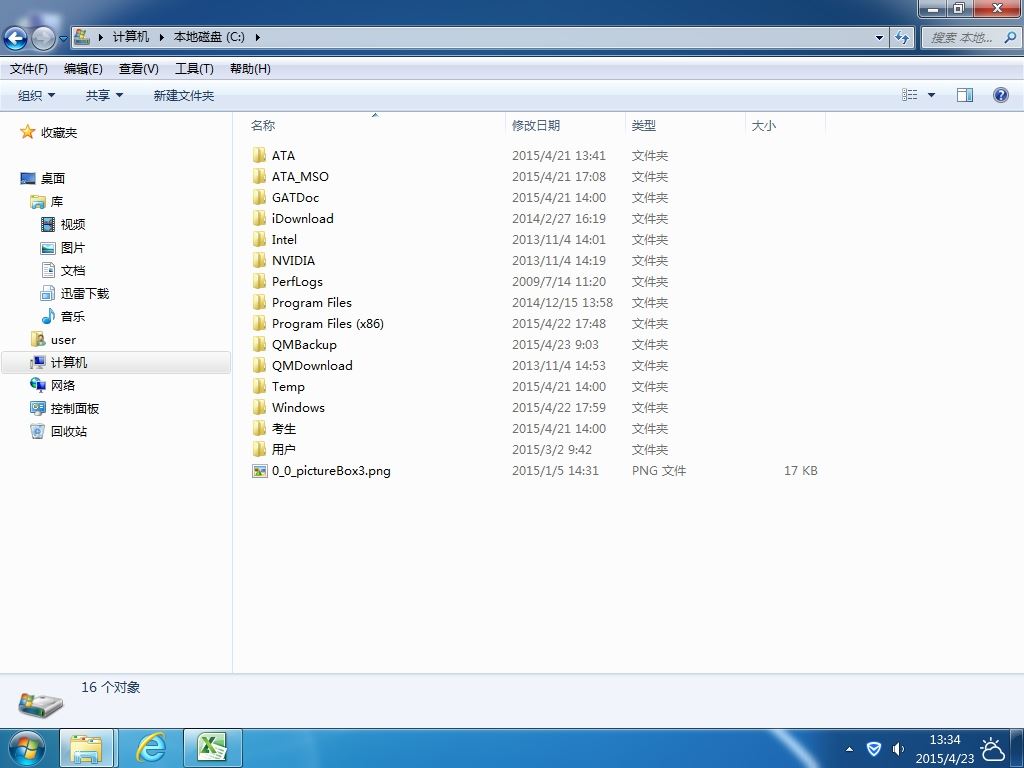Click 计算机 breadcrumb in address bar
This screenshot has width=1024, height=768.
tap(131, 37)
